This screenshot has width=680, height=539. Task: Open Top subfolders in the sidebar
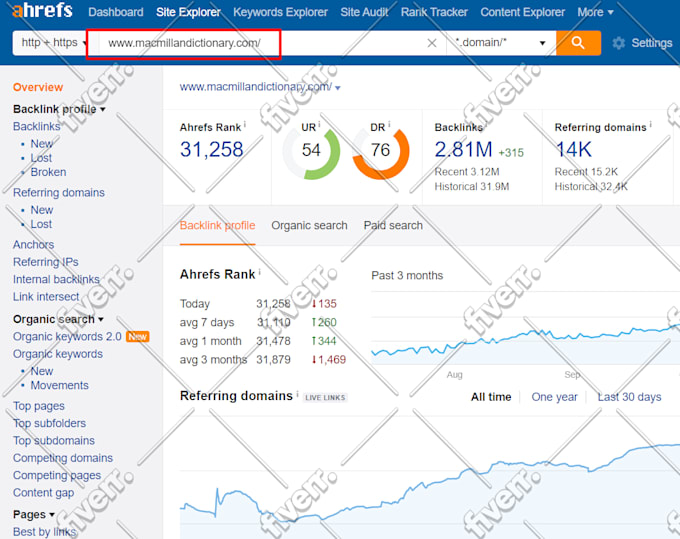click(49, 423)
